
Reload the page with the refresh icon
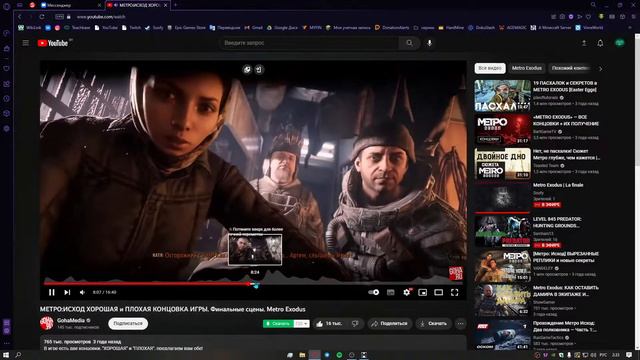click(42, 17)
